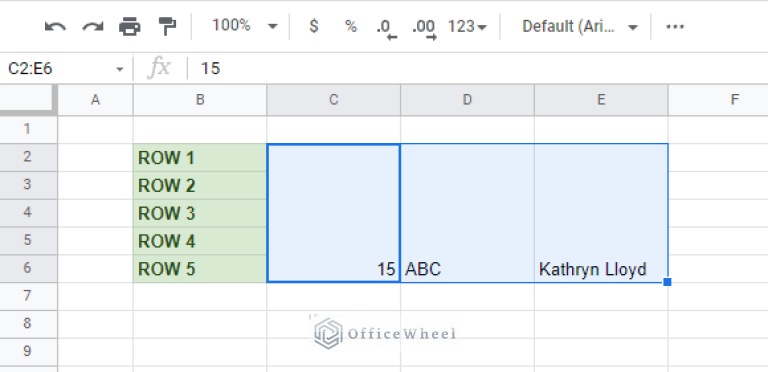Open the 100% zoom dropdown

(244, 26)
